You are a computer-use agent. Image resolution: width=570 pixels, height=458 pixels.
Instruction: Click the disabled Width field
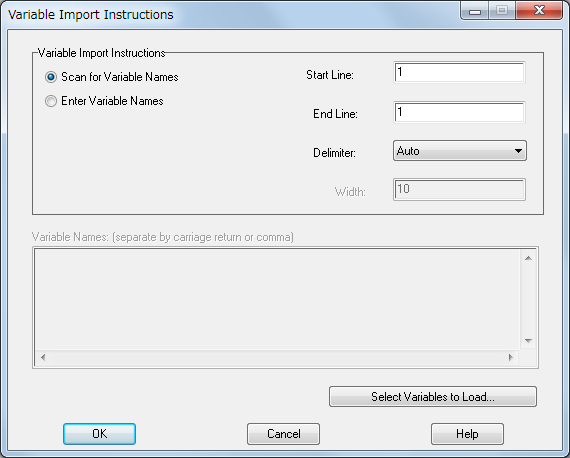[459, 189]
